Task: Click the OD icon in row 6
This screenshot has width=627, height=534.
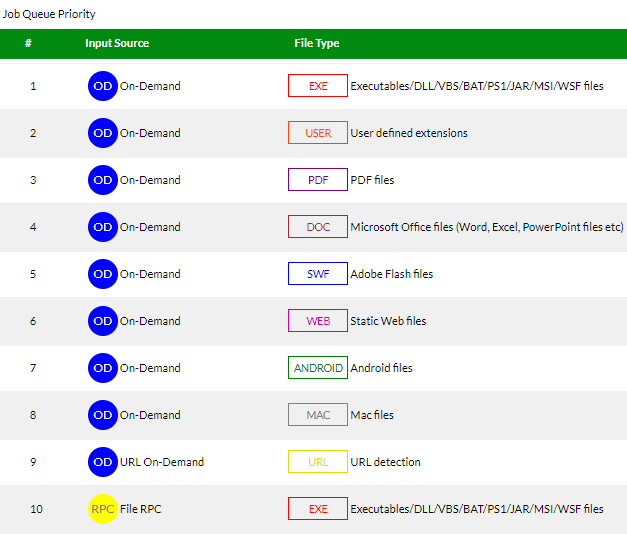Action: pos(103,321)
